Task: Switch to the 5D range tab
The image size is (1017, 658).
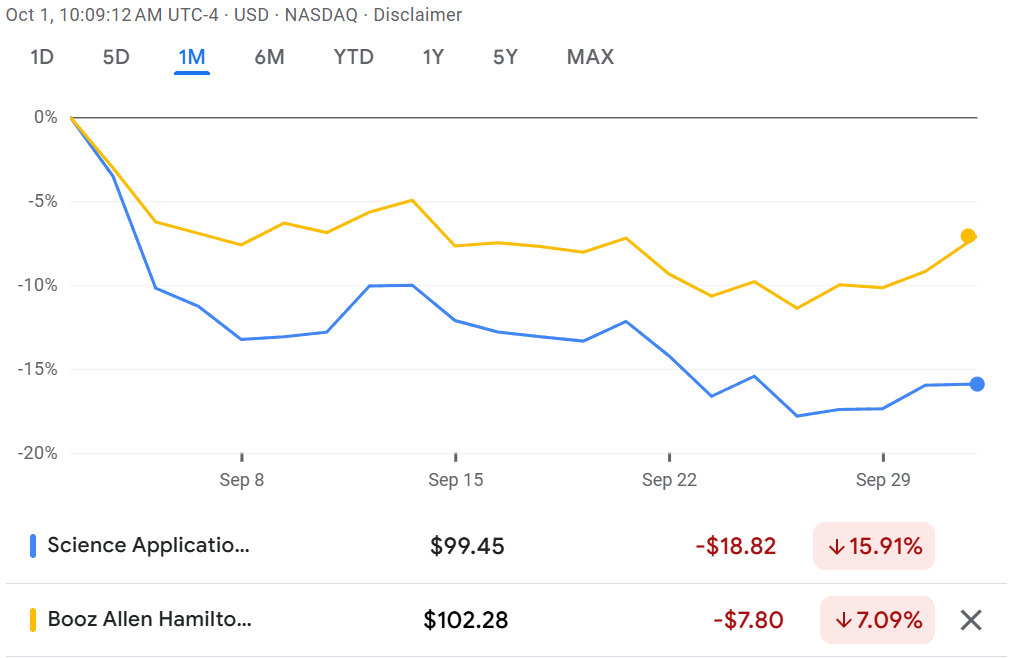Action: pyautogui.click(x=116, y=57)
